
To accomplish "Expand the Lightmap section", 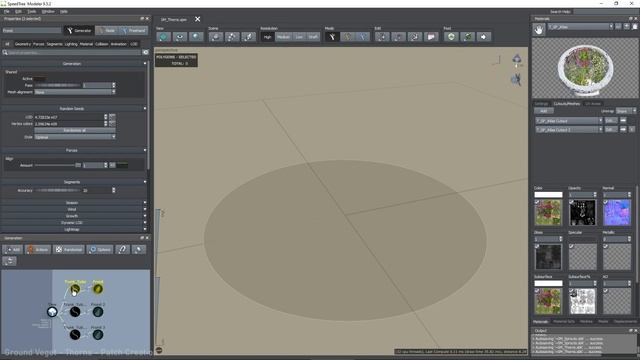I will (x=145, y=229).
